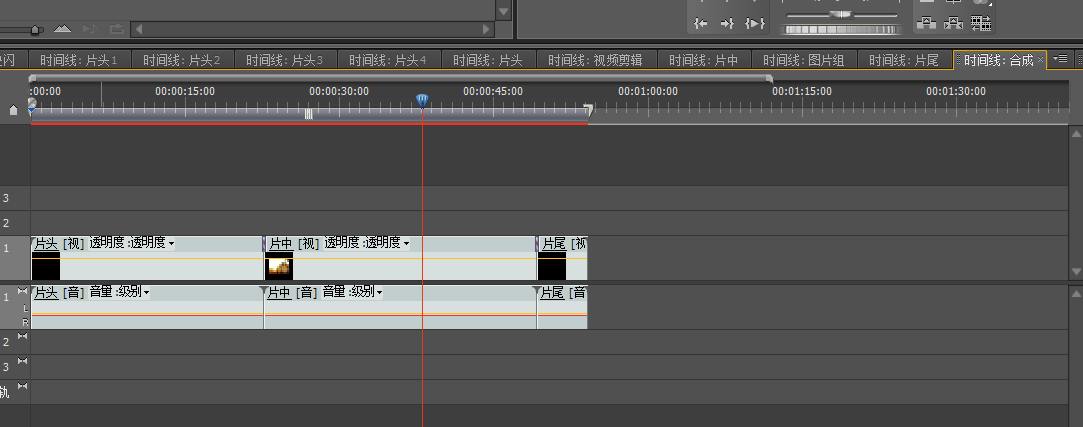Click the extract icon in monitor controls

click(954, 23)
